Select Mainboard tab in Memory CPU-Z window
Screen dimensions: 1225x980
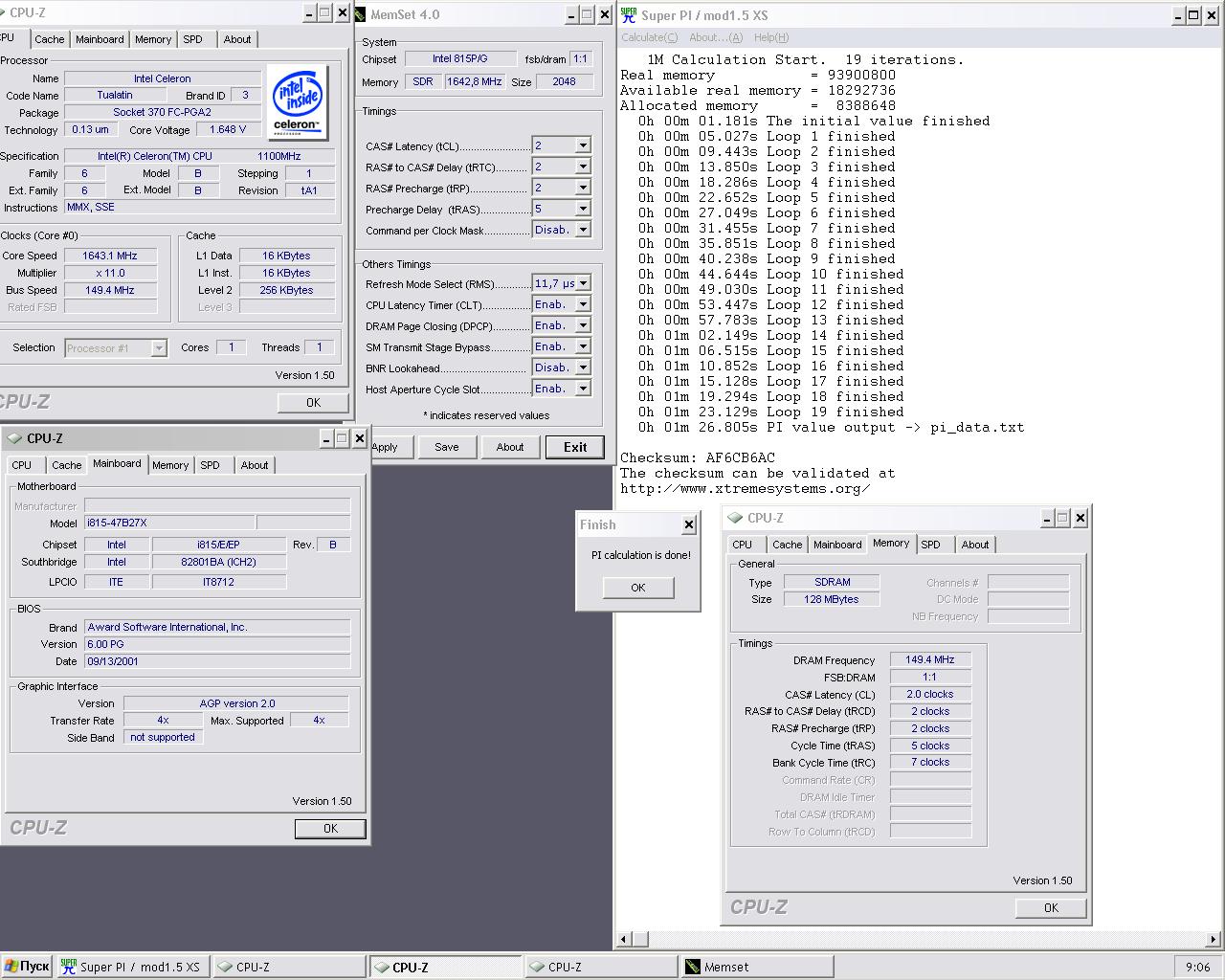click(837, 545)
